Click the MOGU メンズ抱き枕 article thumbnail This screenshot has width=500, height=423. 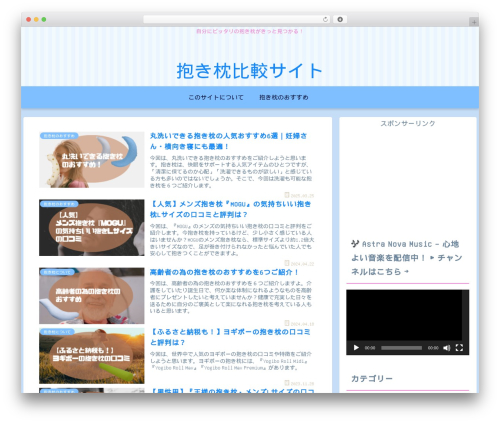92,228
